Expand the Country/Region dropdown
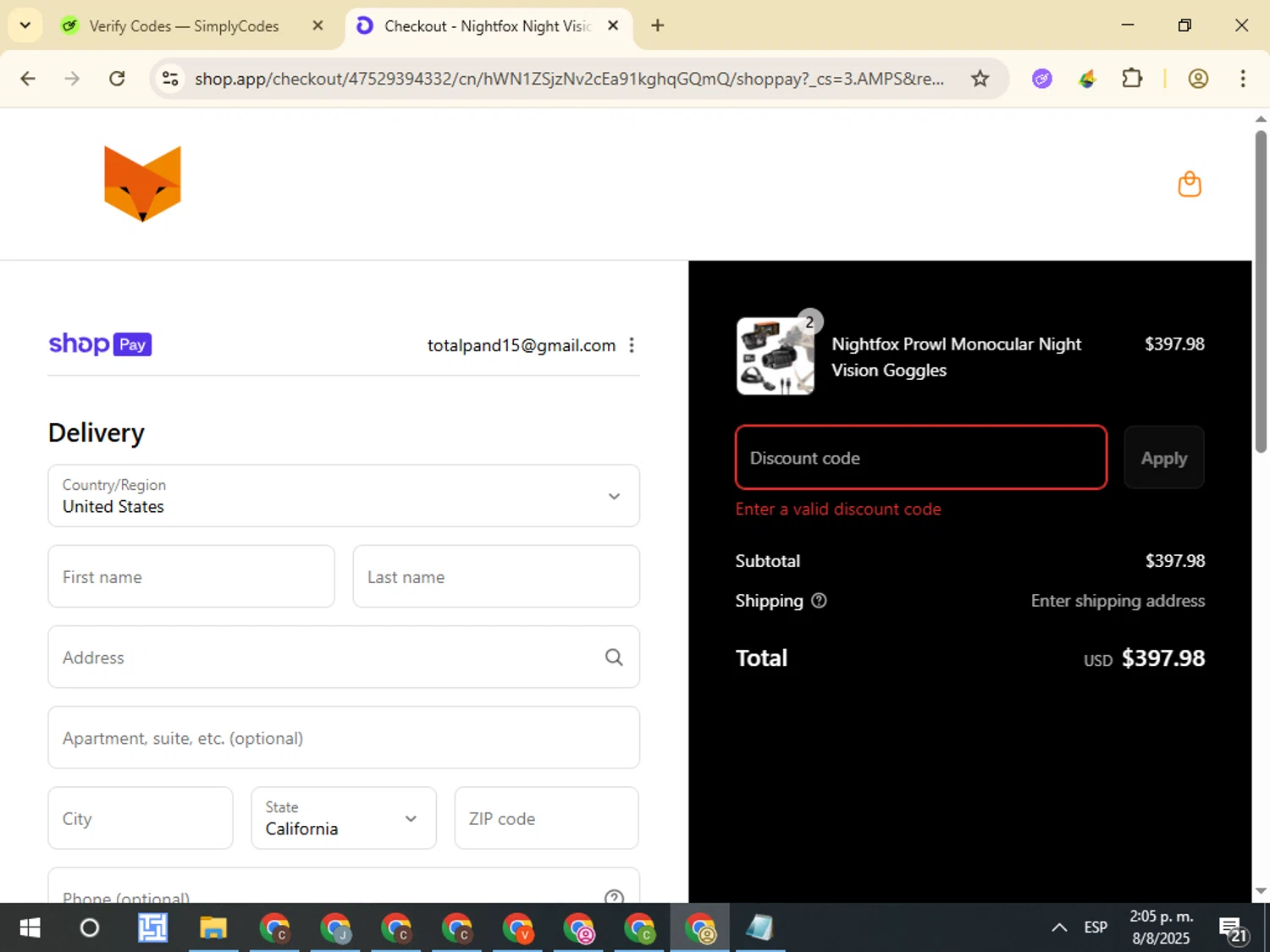Image resolution: width=1270 pixels, height=952 pixels. [x=344, y=496]
